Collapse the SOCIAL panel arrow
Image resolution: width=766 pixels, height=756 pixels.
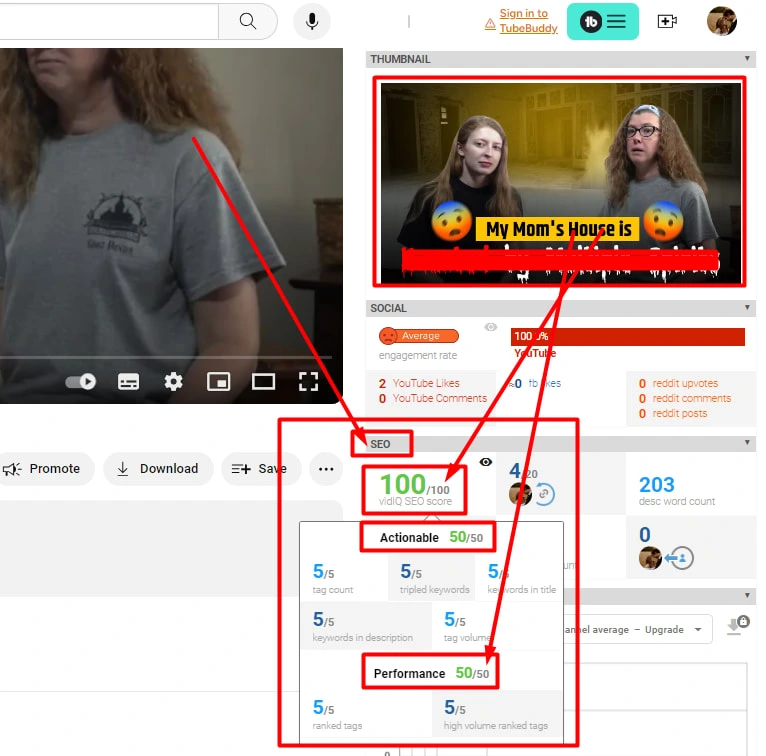click(x=748, y=308)
